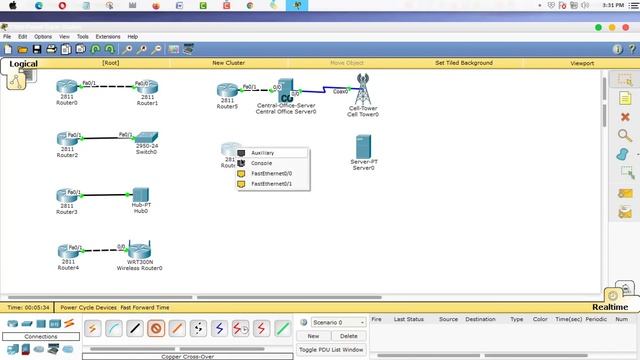Viewport: 640px width, 360px height.
Task: Choose the automatic connection type
Action: pyautogui.click(x=93, y=329)
